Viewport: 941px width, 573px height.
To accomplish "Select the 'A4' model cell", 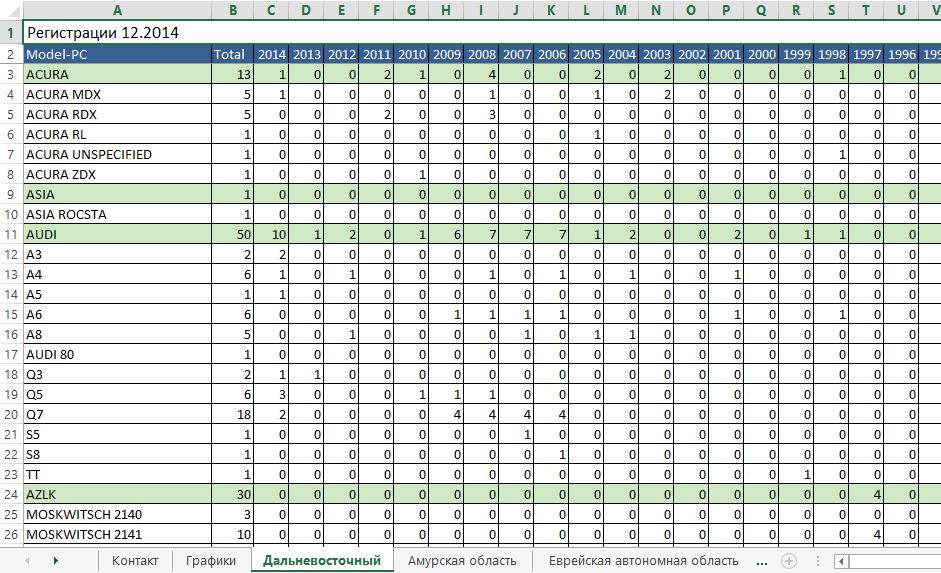I will pos(117,275).
